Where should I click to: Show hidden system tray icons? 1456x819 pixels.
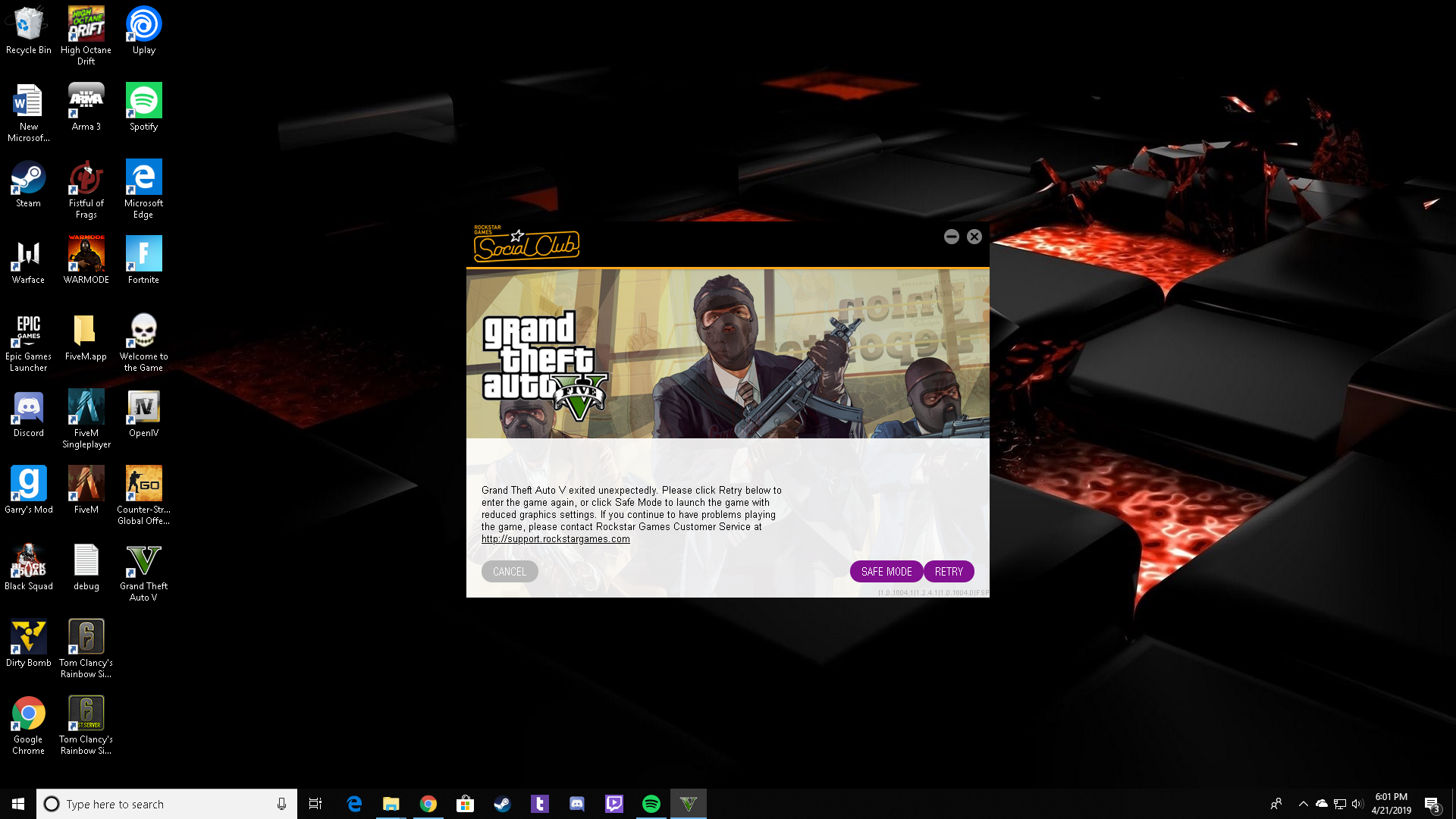pyautogui.click(x=1303, y=804)
